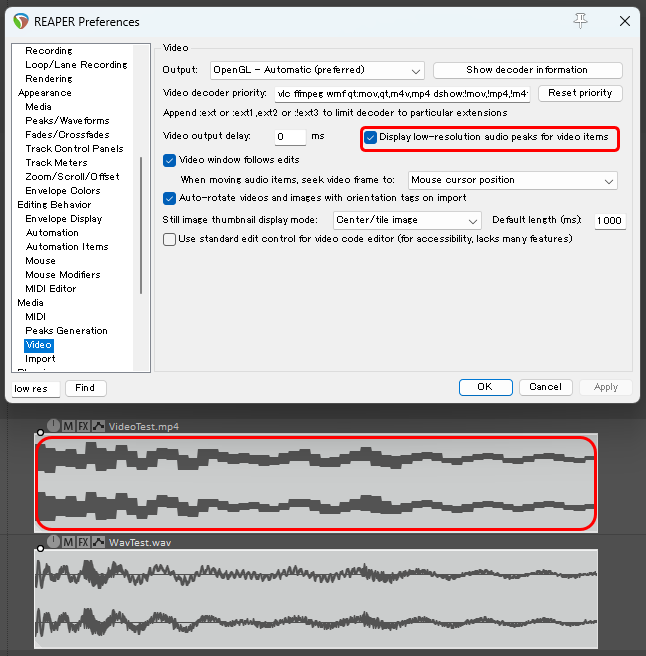
Task: Select the highlighted Video tree item
Action: click(38, 345)
